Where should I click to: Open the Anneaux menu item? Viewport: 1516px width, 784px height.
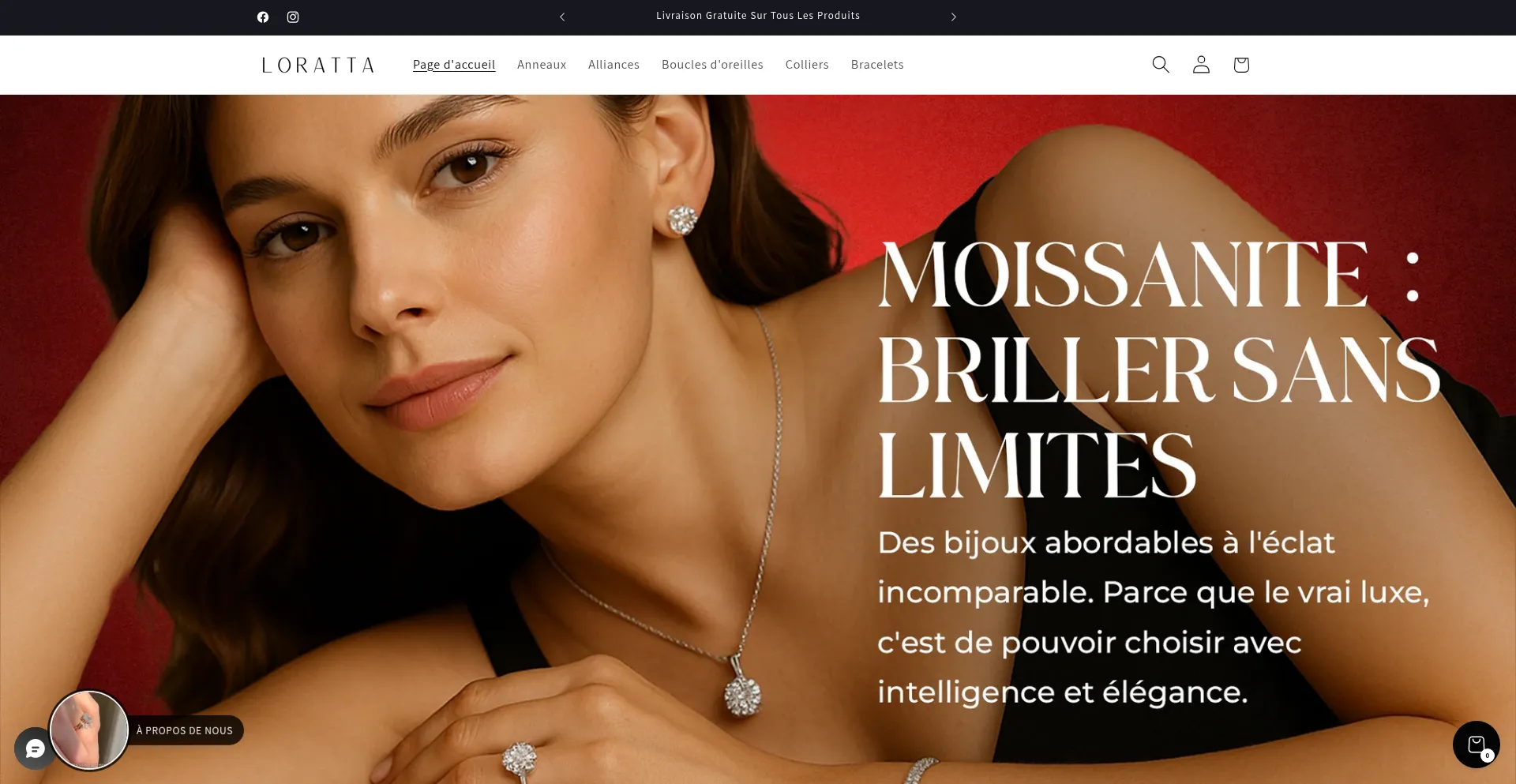pyautogui.click(x=542, y=65)
